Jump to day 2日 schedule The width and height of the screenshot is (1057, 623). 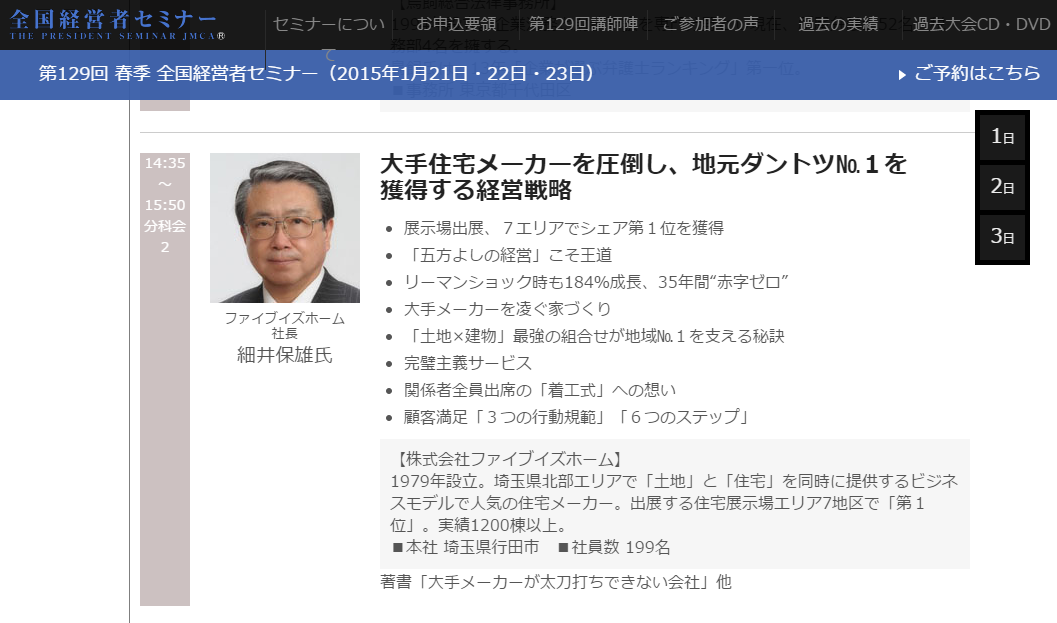coord(1002,187)
